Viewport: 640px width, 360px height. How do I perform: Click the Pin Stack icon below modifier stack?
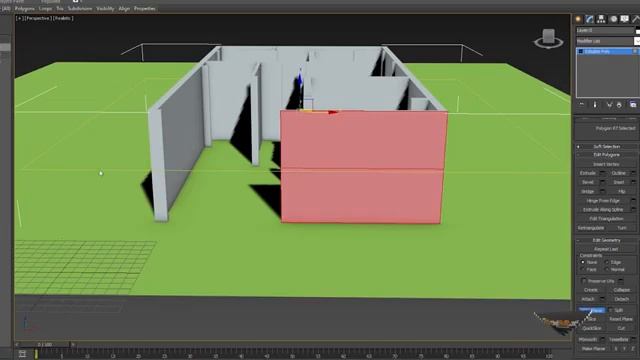pyautogui.click(x=582, y=105)
